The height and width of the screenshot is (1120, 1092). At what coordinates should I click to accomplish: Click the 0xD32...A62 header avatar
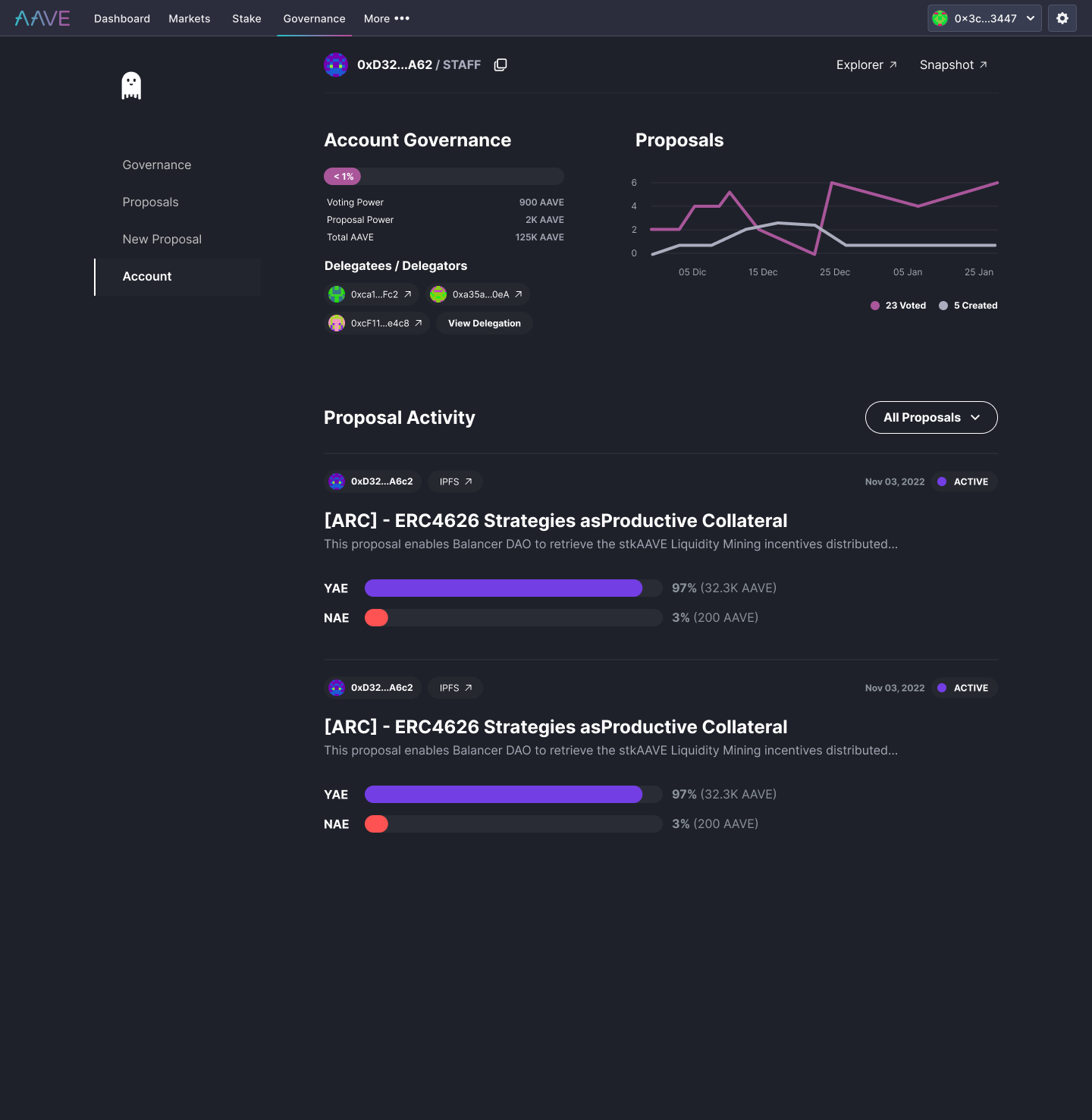tap(336, 64)
